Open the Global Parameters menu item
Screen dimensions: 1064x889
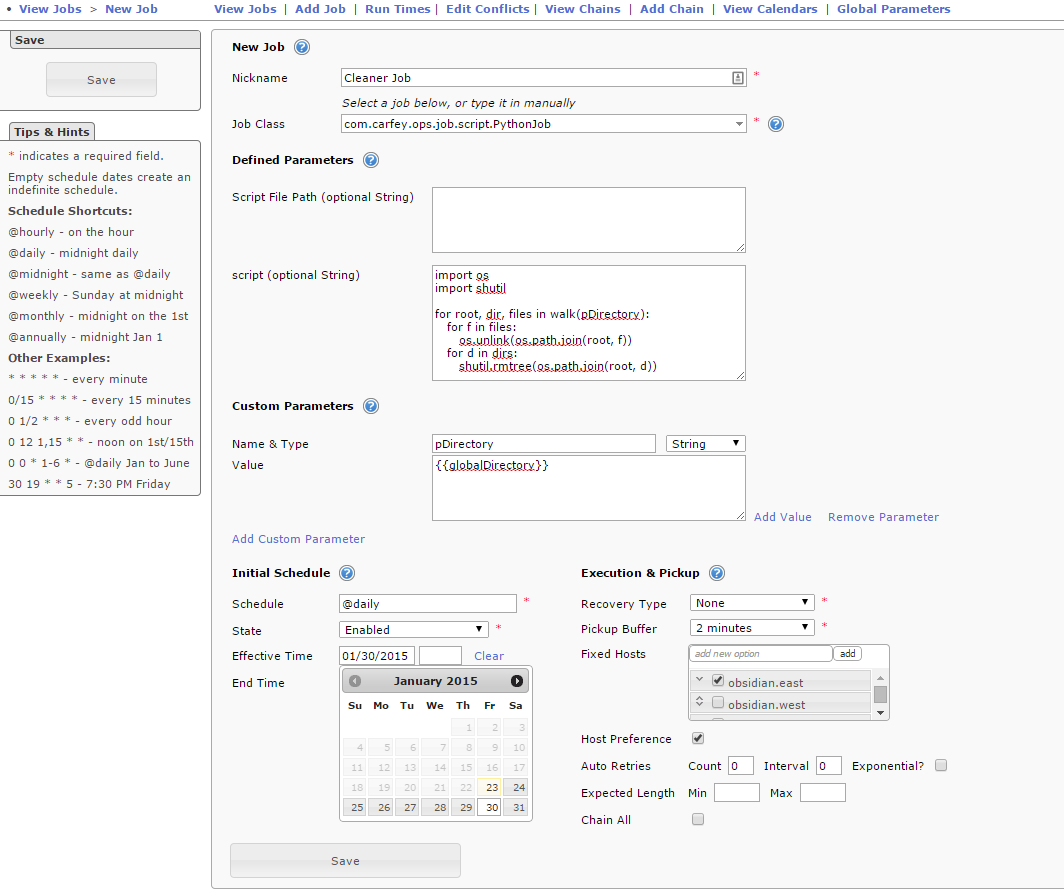[x=893, y=9]
